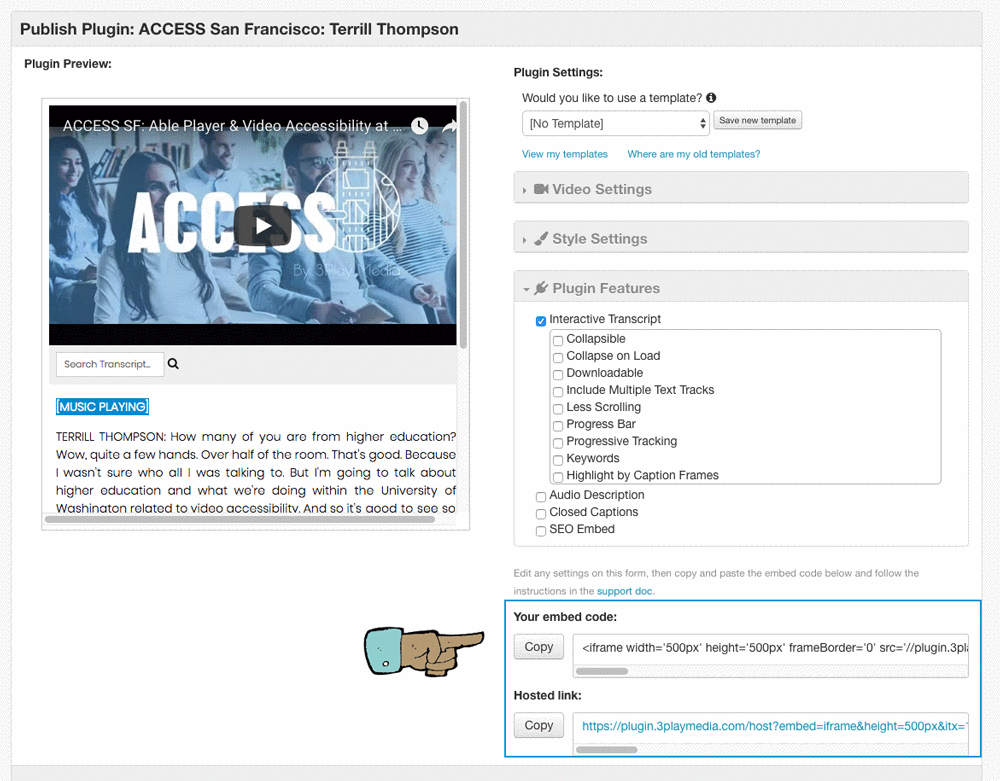This screenshot has width=1000, height=781.
Task: Click the search magnifier icon
Action: pos(173,363)
